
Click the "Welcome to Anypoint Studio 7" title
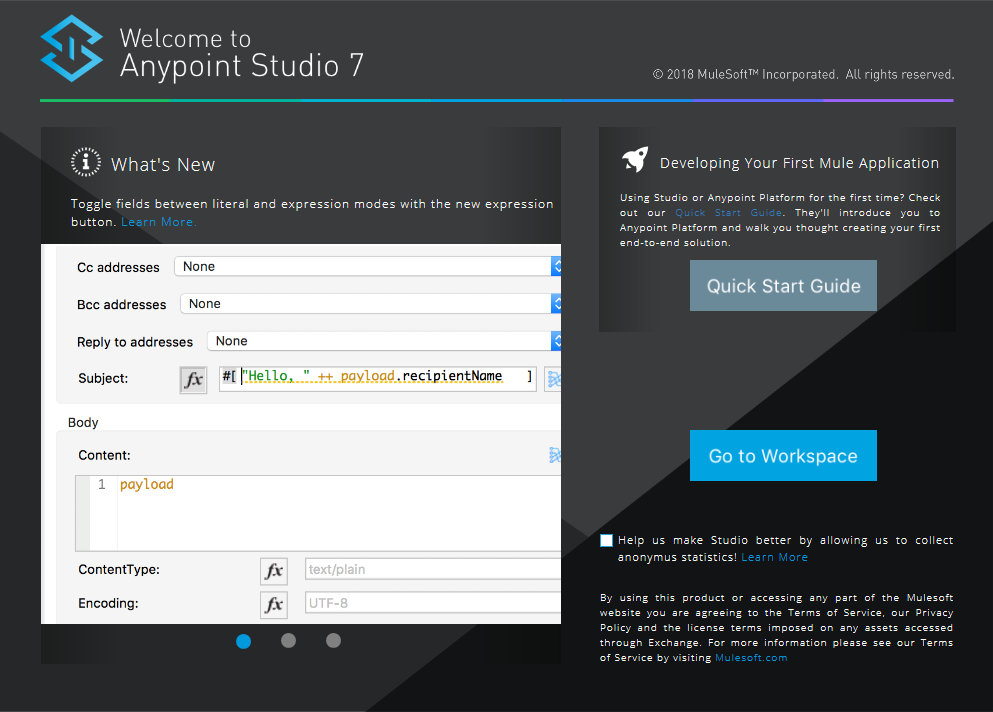(242, 54)
